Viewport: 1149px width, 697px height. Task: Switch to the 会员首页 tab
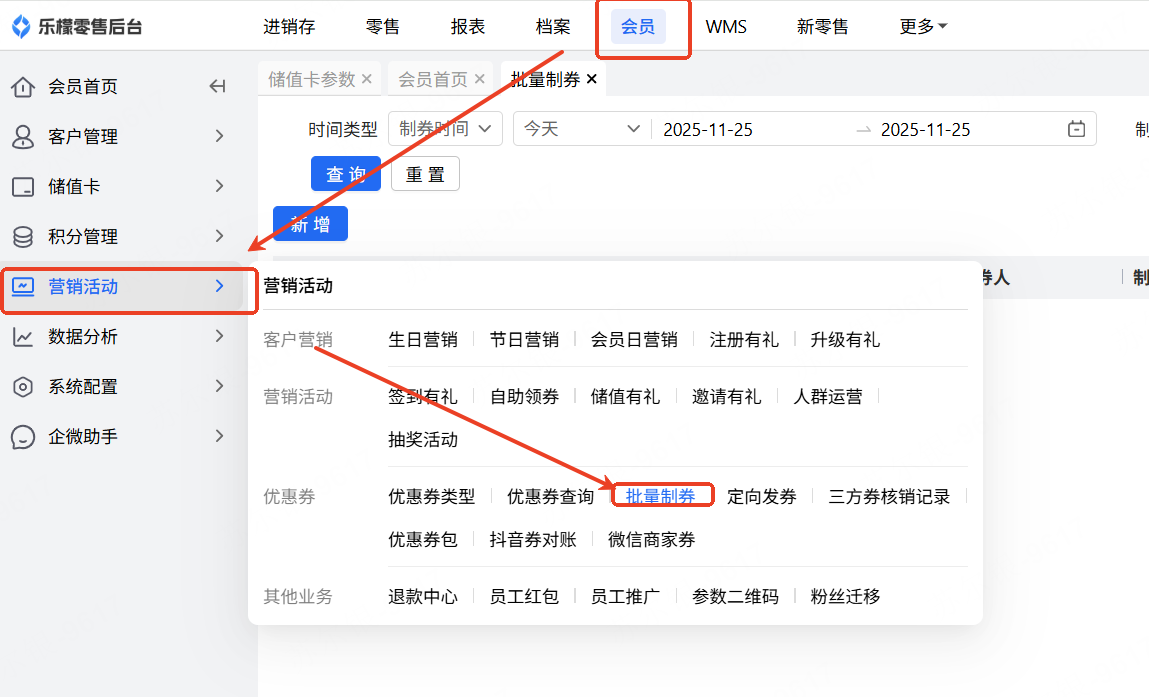[x=432, y=78]
